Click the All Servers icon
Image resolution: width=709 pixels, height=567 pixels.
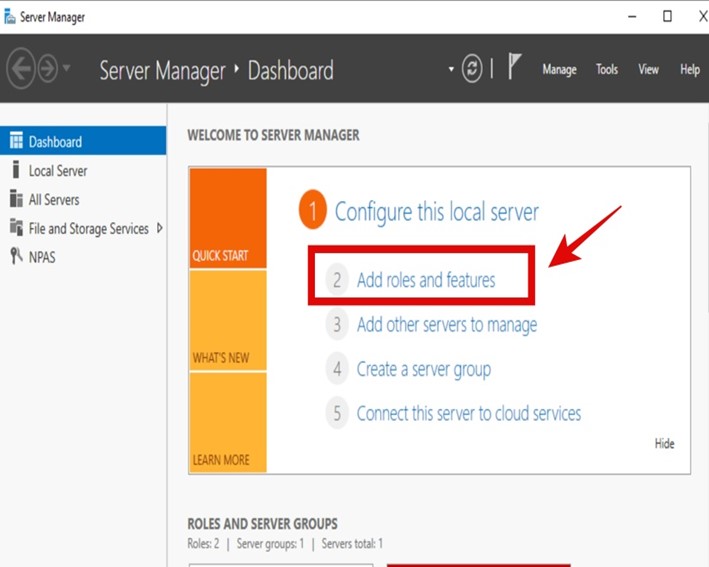(x=16, y=198)
